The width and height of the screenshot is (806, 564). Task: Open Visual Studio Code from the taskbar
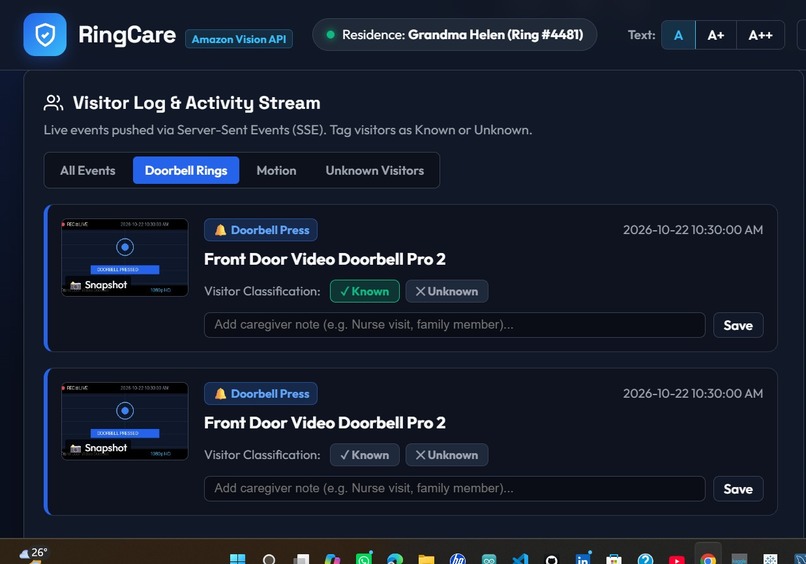click(520, 559)
